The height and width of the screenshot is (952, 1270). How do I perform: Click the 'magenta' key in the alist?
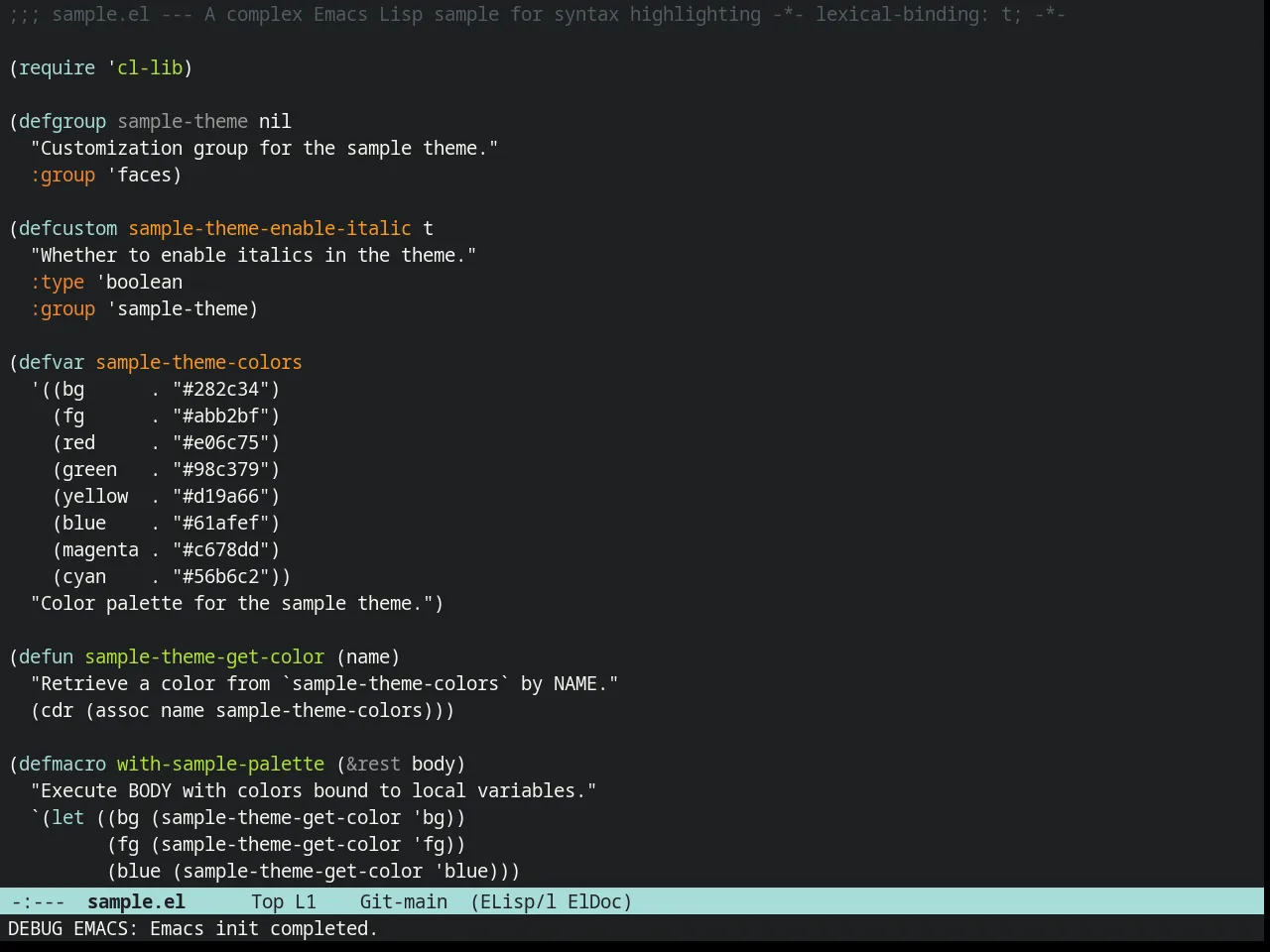(101, 549)
